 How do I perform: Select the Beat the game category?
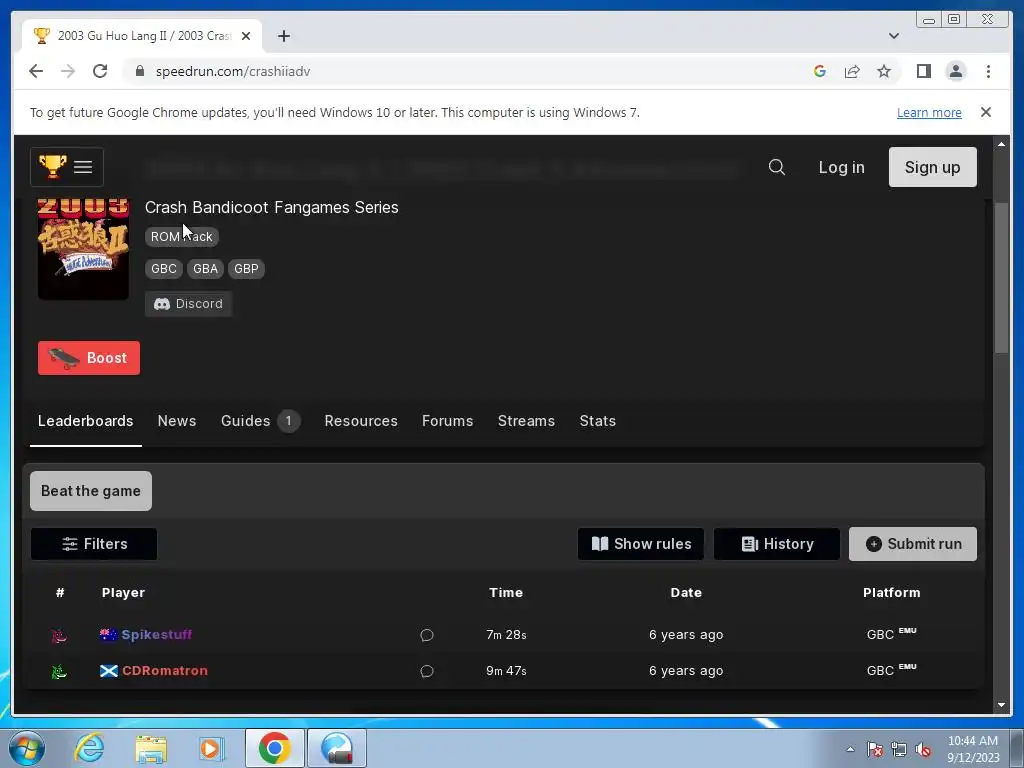point(91,491)
